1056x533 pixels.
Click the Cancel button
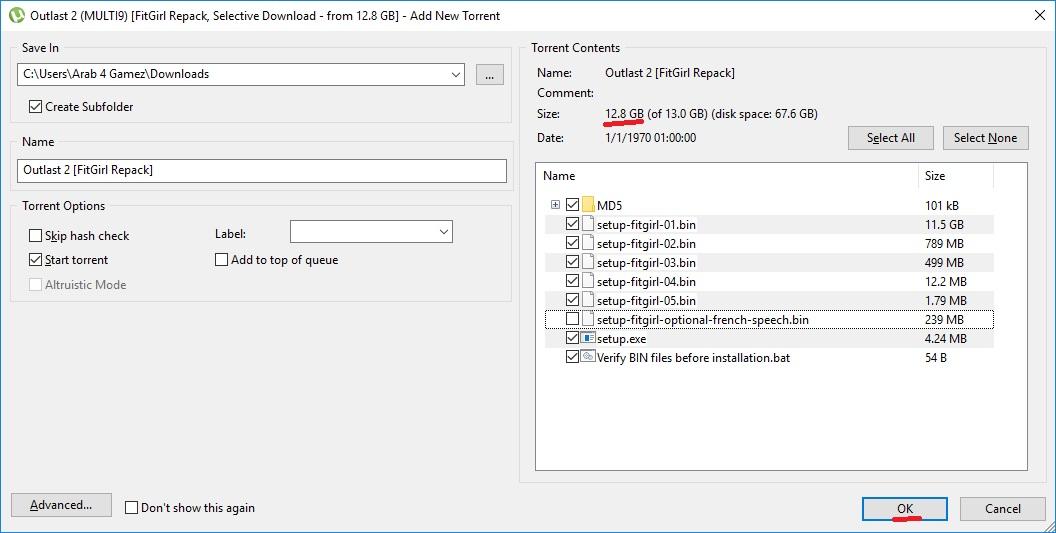(x=1003, y=509)
